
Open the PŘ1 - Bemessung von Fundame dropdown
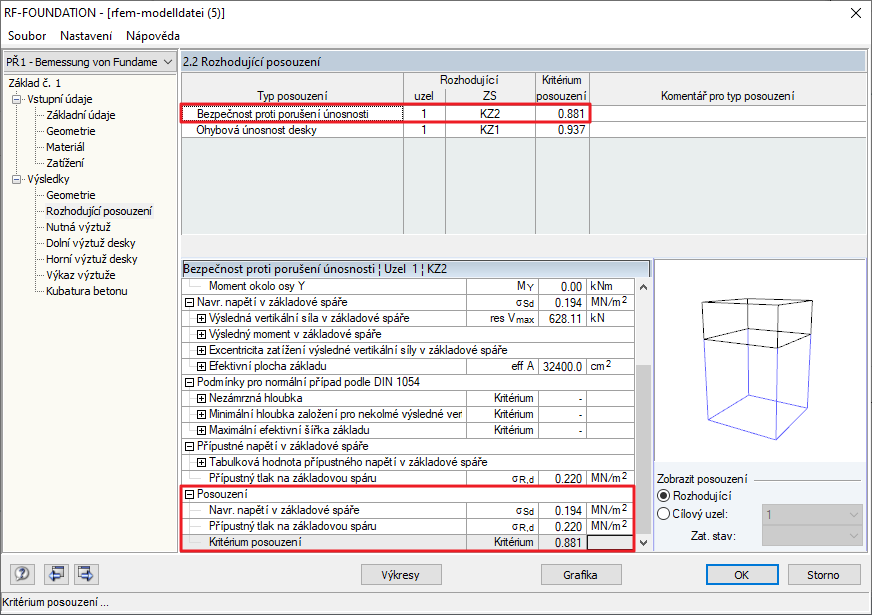[90, 62]
